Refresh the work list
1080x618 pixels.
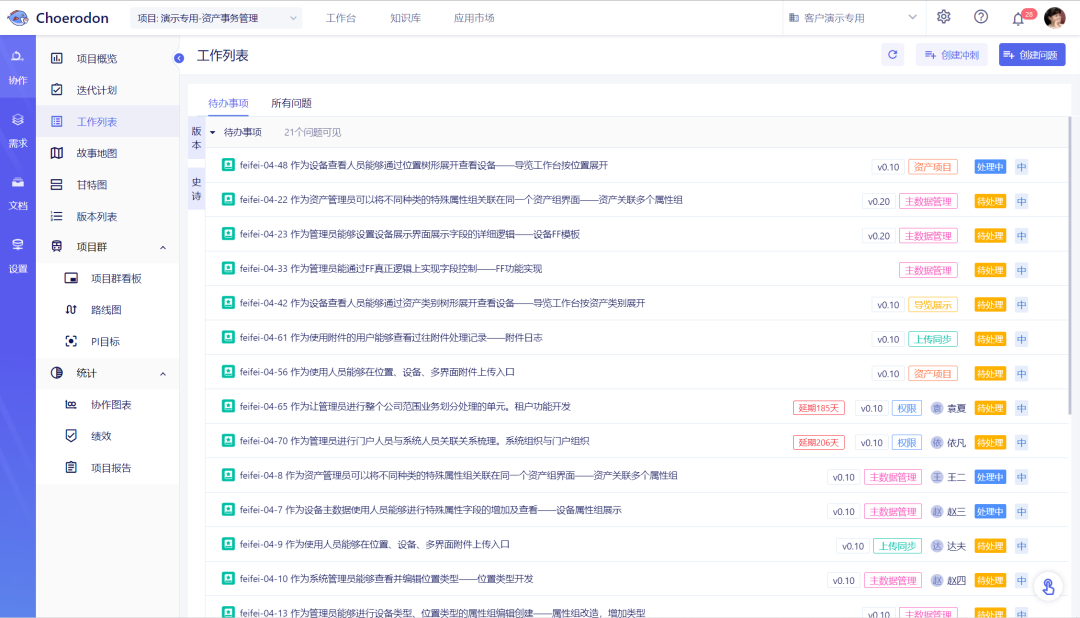pyautogui.click(x=893, y=54)
